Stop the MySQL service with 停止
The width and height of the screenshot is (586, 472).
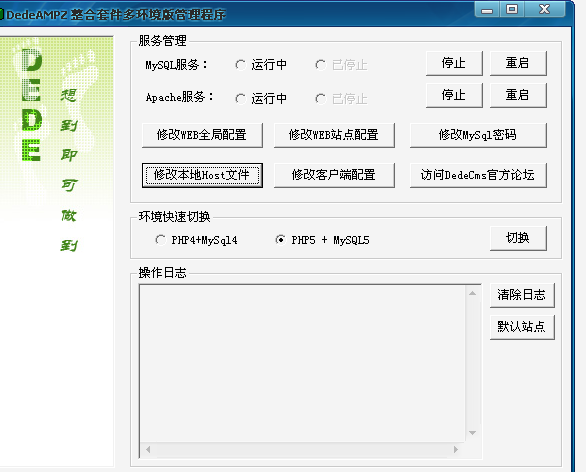[454, 63]
